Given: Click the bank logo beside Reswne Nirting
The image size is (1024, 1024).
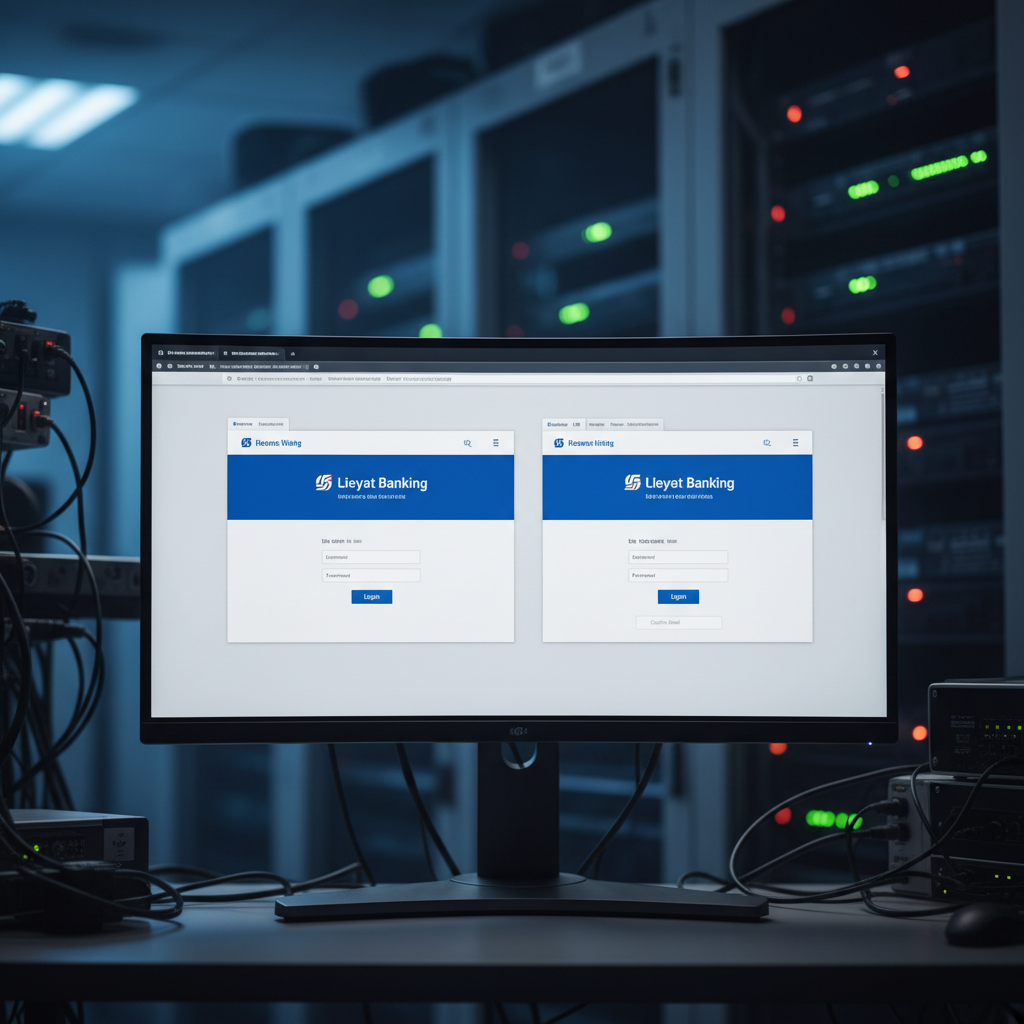Looking at the screenshot, I should pyautogui.click(x=559, y=443).
